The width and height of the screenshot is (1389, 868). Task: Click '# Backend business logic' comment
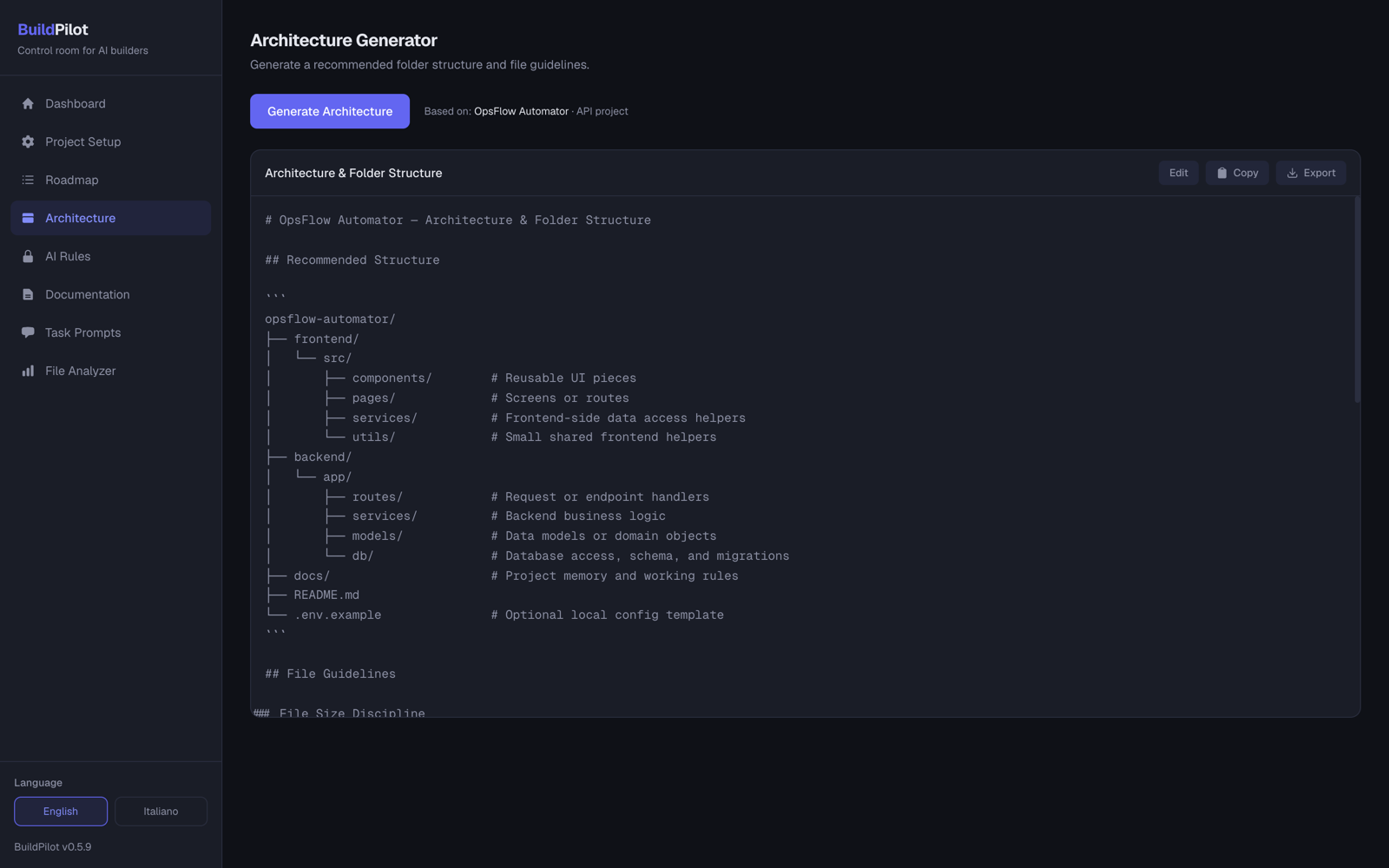click(578, 516)
